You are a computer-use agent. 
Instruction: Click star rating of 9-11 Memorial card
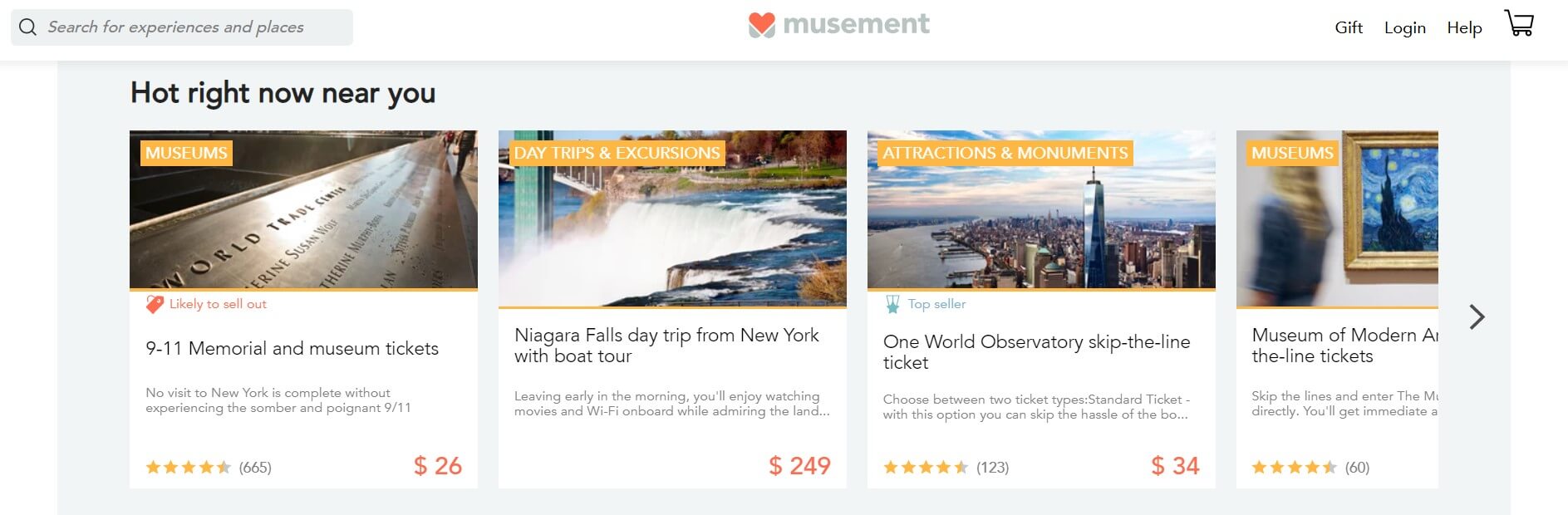pyautogui.click(x=188, y=467)
